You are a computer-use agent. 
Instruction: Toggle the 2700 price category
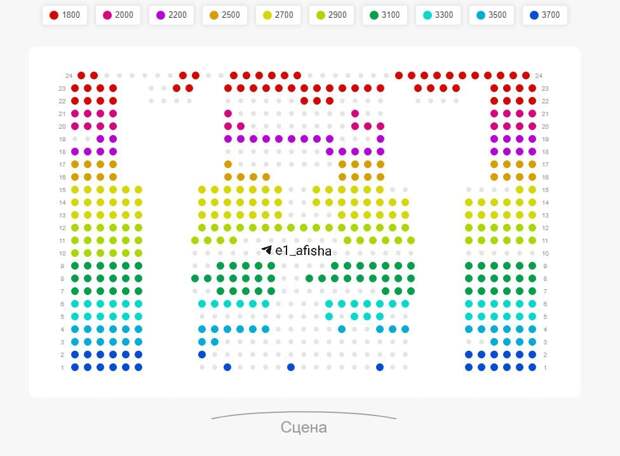click(281, 16)
